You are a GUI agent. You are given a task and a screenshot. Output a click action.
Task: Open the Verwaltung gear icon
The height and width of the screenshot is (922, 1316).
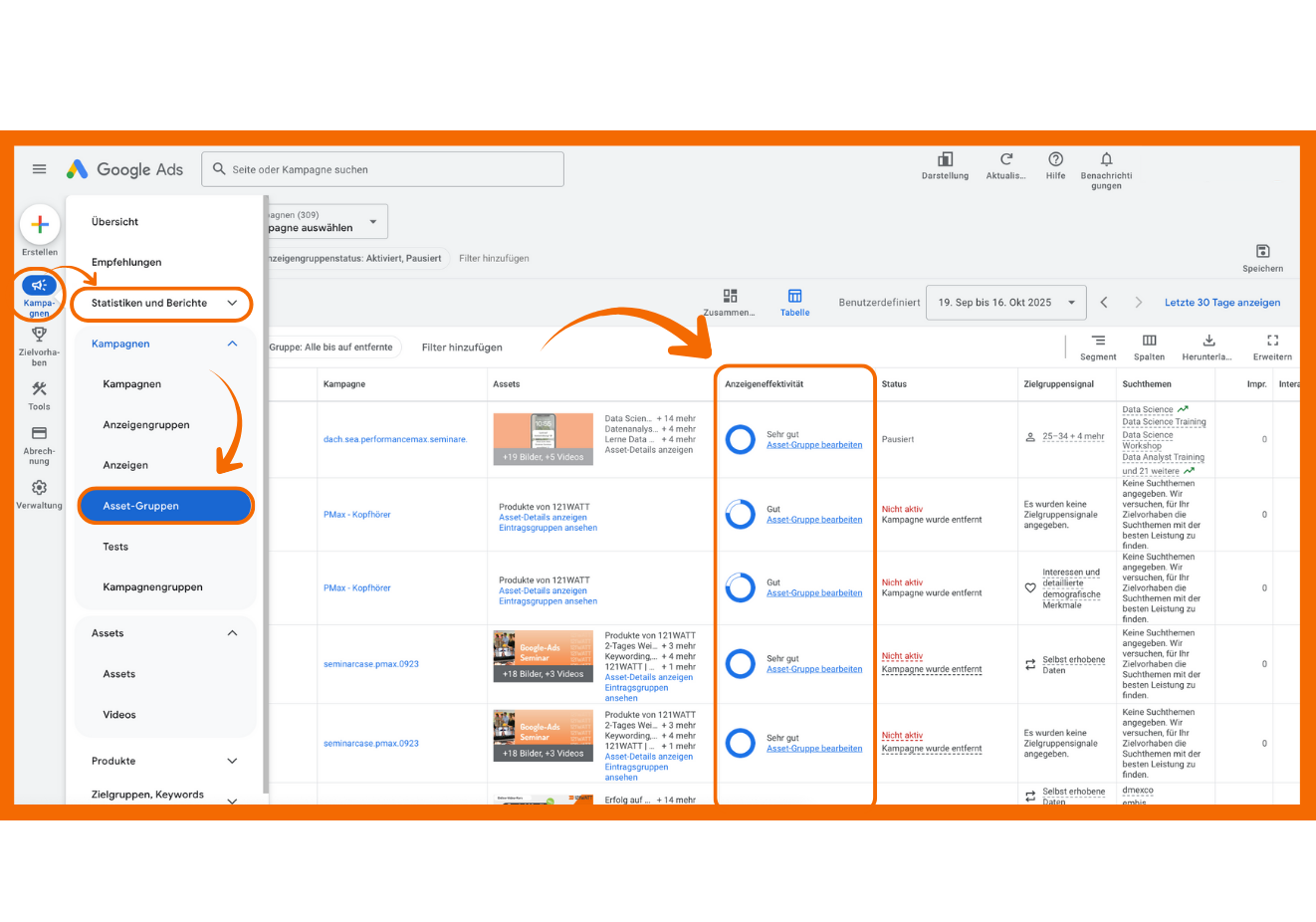tap(39, 488)
